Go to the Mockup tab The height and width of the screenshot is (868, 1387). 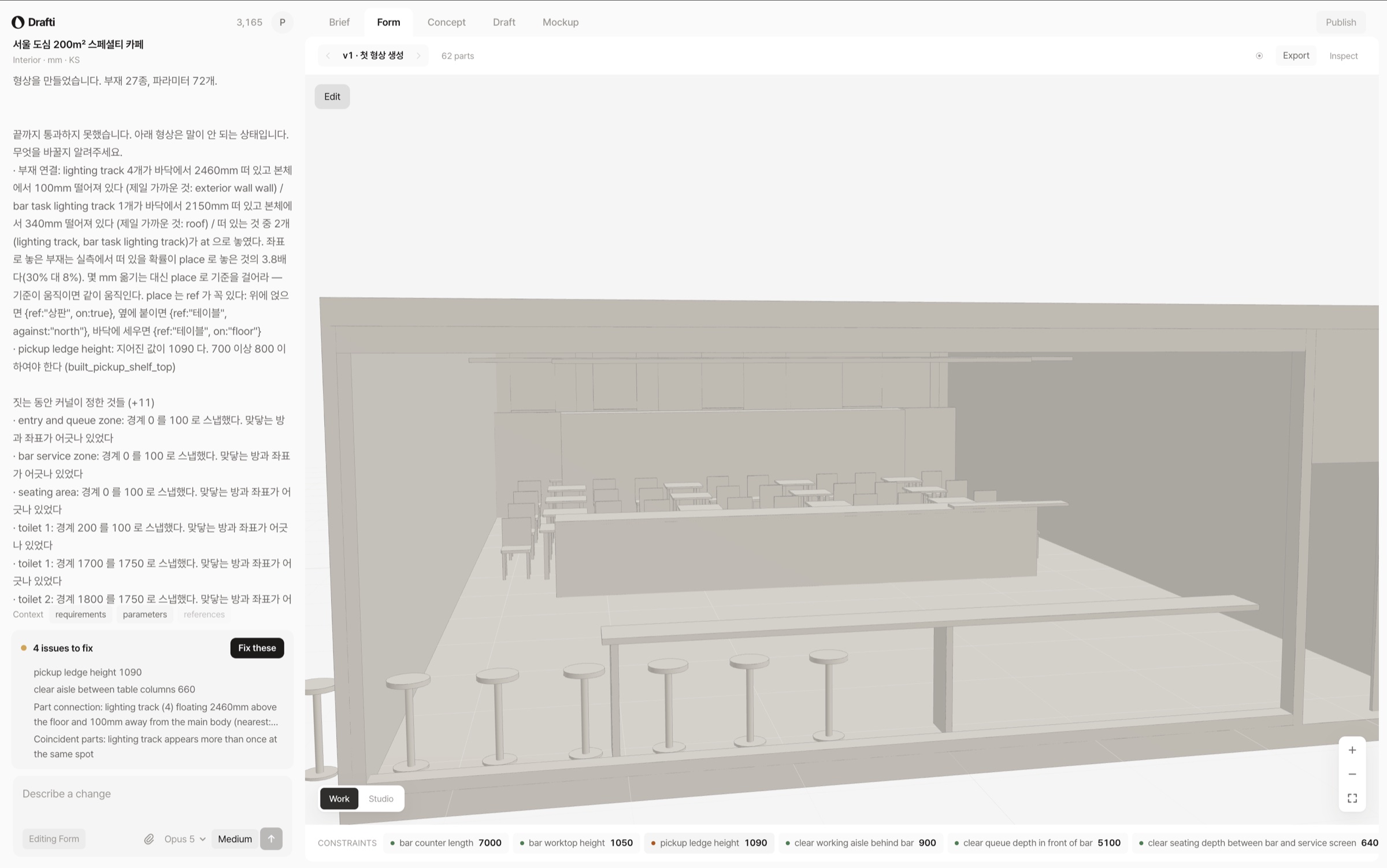pos(560,22)
